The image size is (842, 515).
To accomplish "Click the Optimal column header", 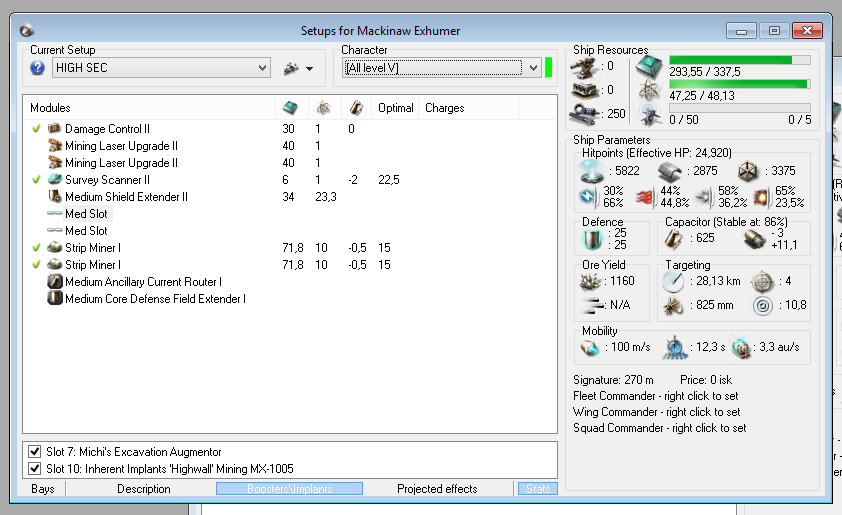I will (396, 108).
